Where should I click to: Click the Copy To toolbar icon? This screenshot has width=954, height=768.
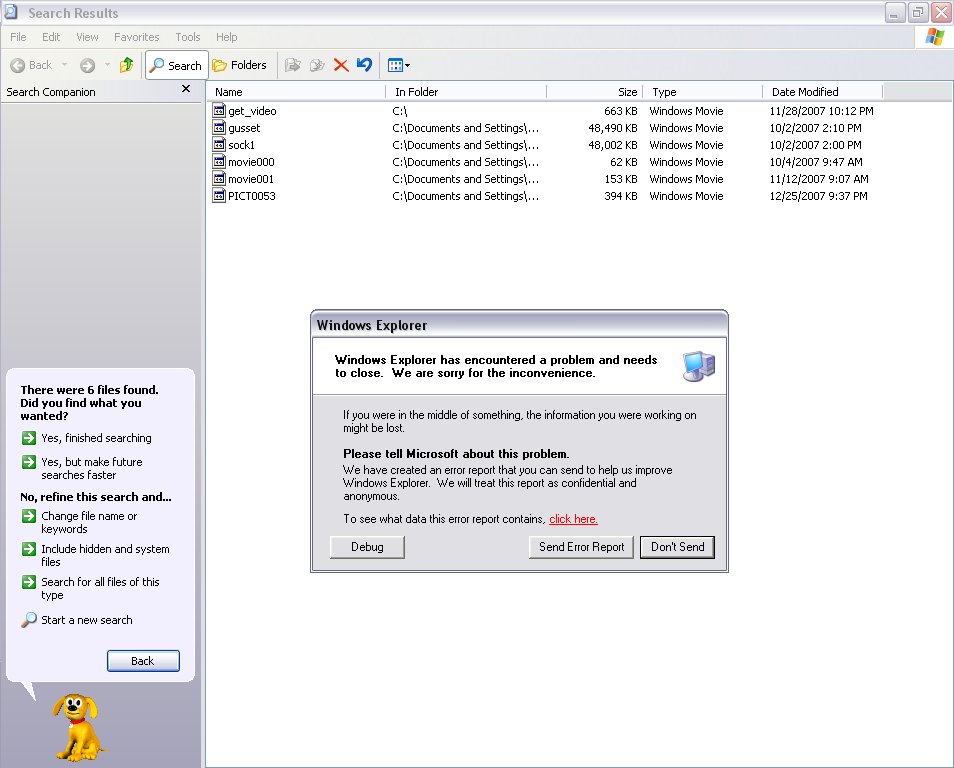click(x=317, y=65)
